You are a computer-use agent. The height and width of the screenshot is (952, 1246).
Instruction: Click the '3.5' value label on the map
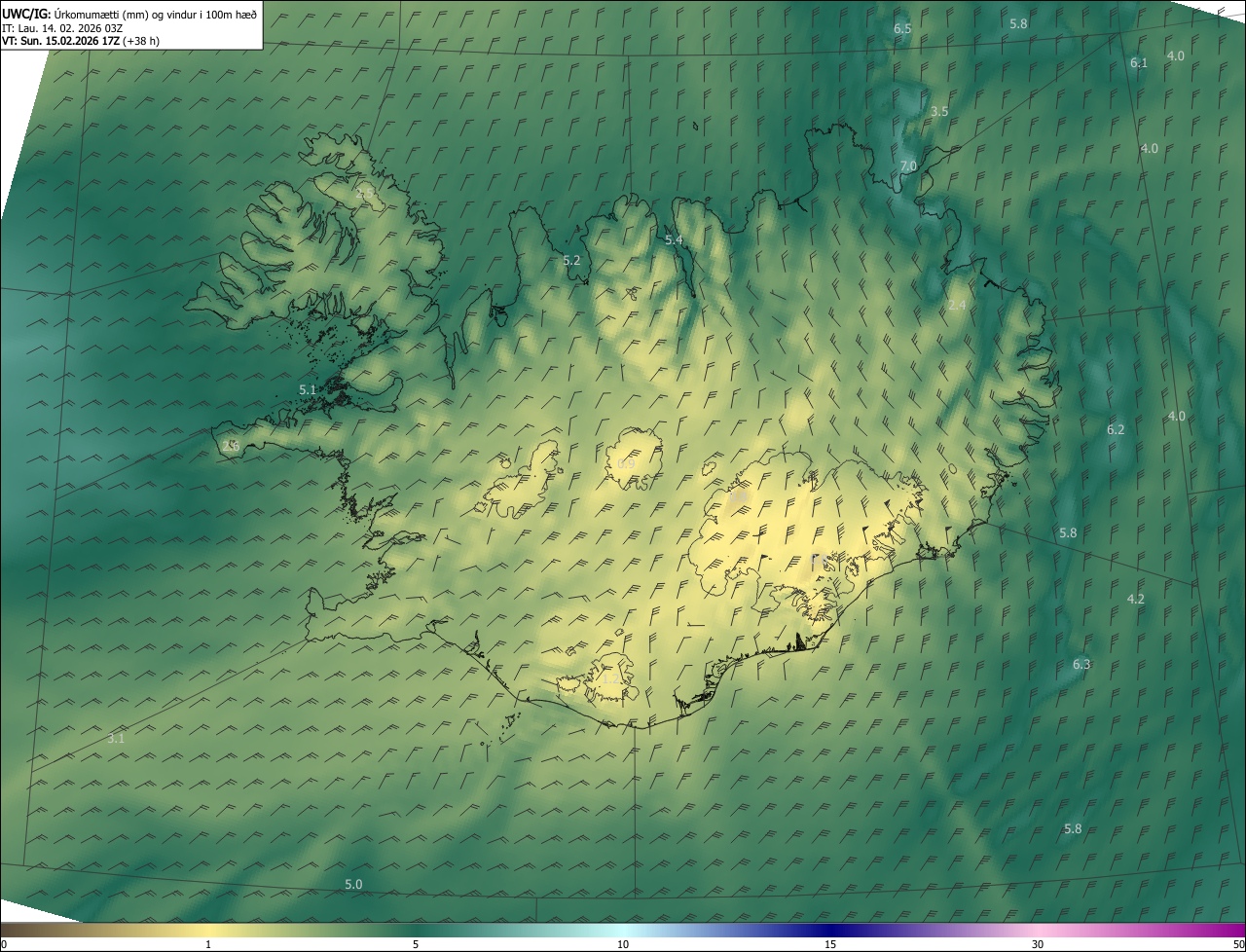(x=939, y=112)
